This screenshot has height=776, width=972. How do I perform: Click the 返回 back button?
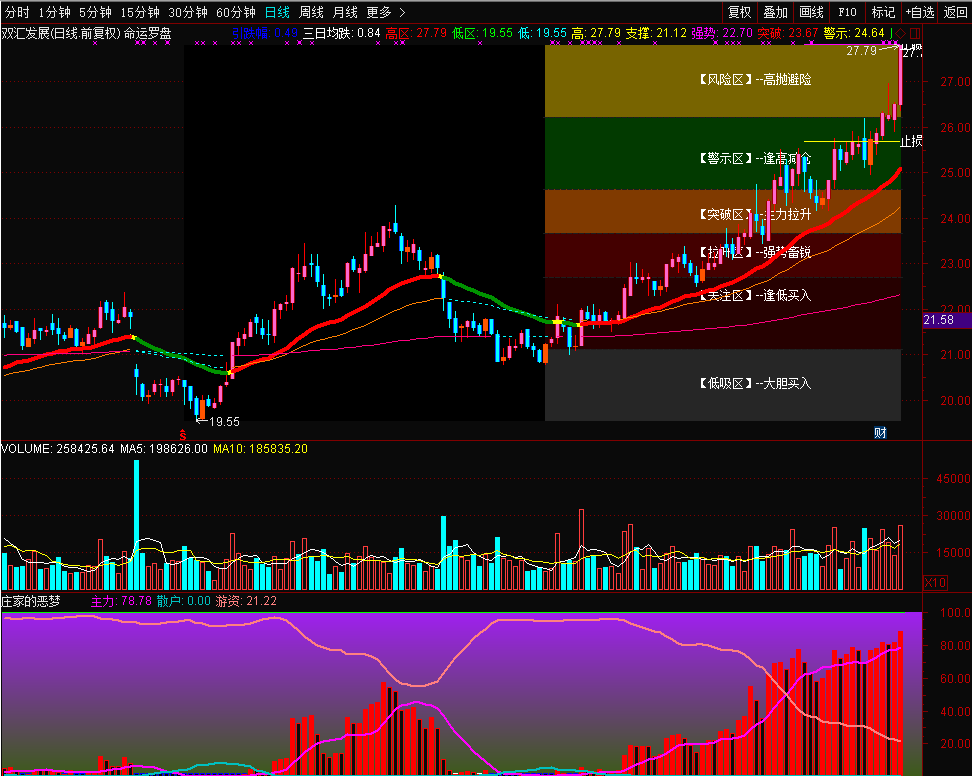tap(955, 12)
